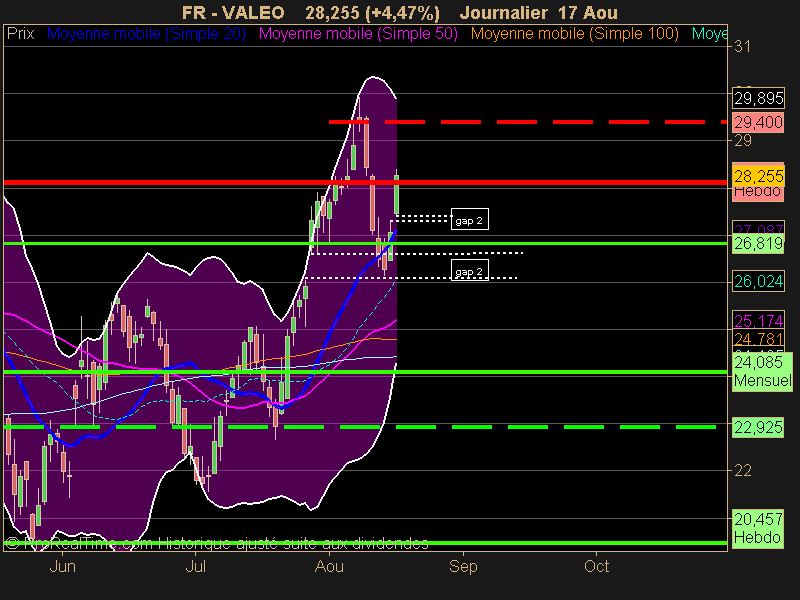
Task: Select the "Moyenne mobile (Simple 20)" legend entry
Action: click(x=146, y=34)
